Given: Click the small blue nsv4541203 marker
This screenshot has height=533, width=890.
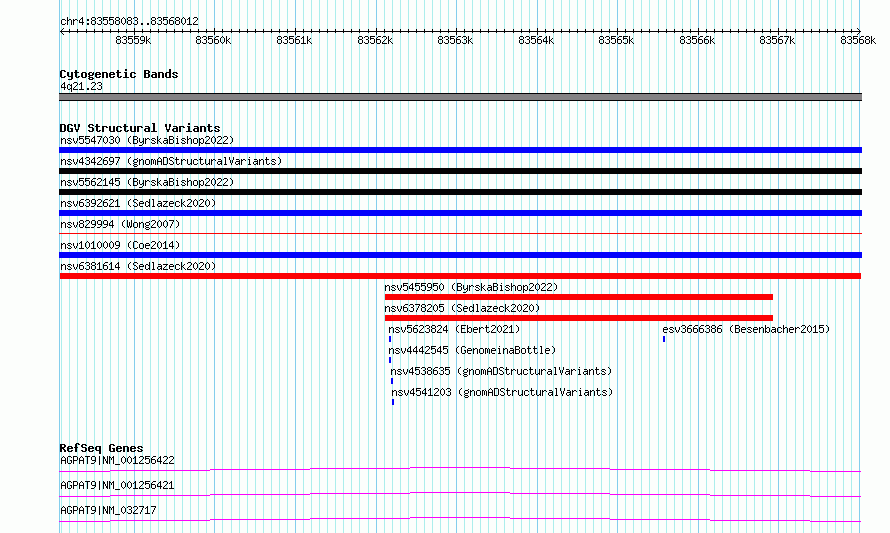Looking at the screenshot, I should pos(393,402).
